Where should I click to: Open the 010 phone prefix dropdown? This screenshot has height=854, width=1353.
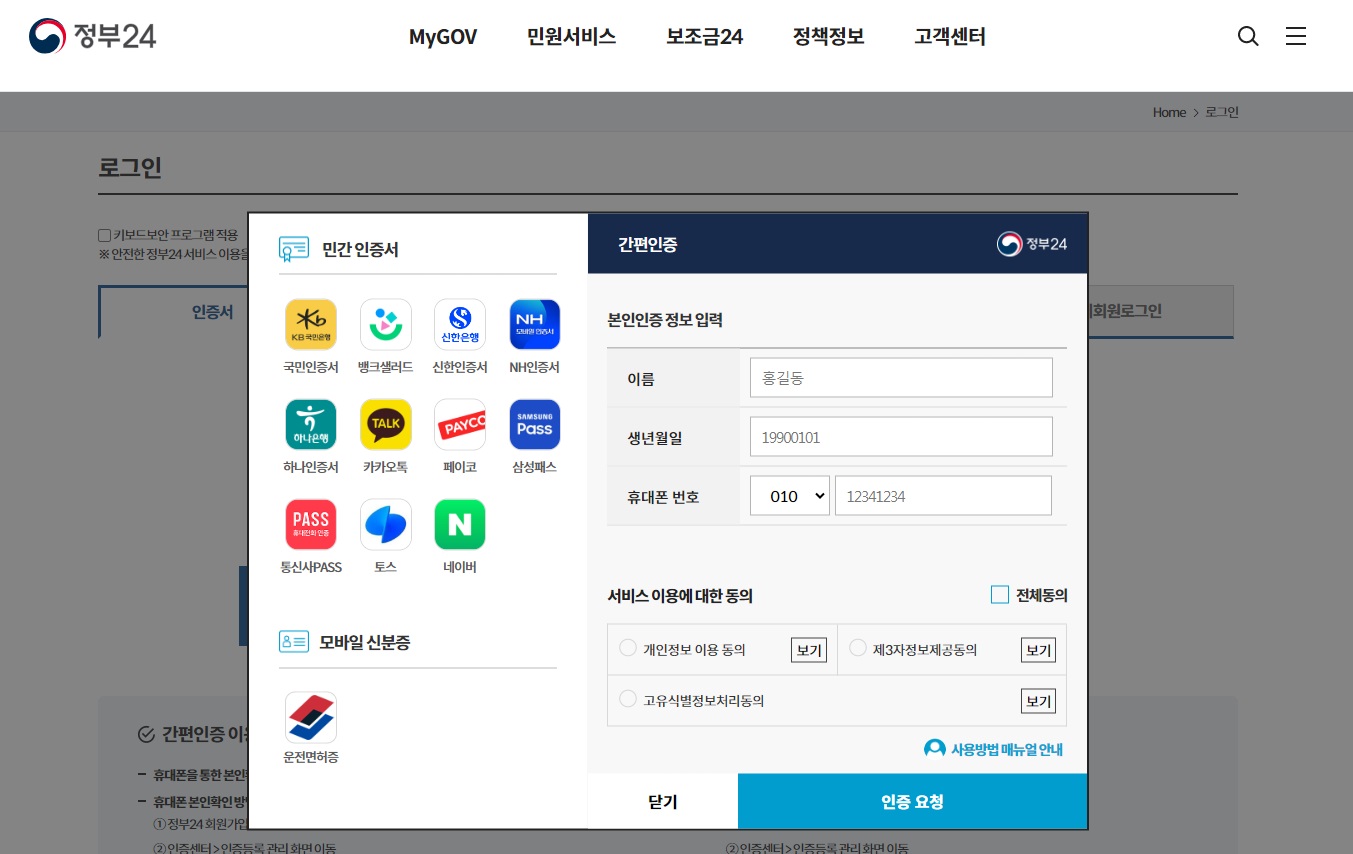click(790, 496)
